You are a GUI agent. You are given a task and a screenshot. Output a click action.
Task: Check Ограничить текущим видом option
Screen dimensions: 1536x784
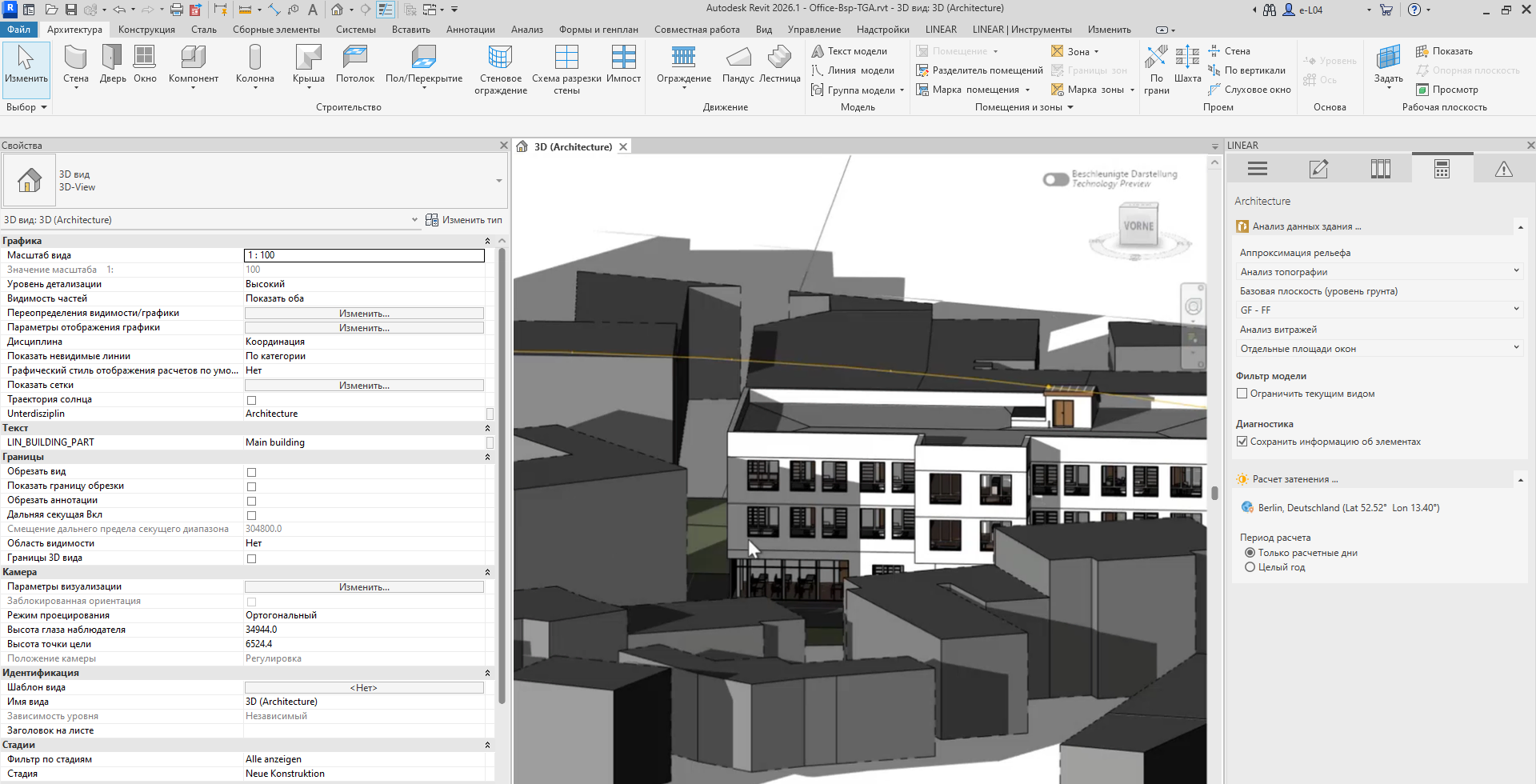click(1242, 394)
